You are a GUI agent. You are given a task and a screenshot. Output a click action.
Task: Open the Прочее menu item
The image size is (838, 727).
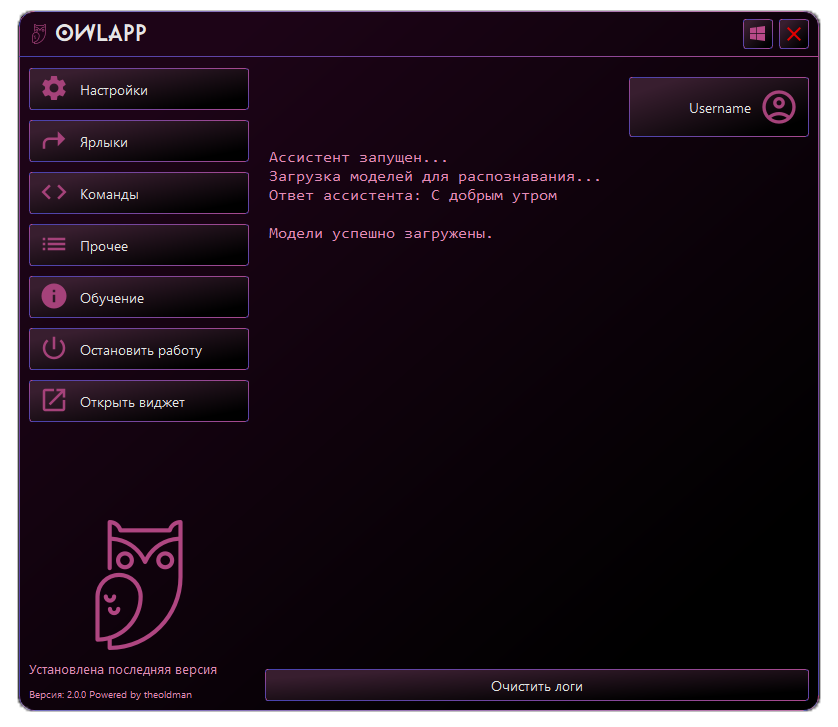tap(139, 245)
